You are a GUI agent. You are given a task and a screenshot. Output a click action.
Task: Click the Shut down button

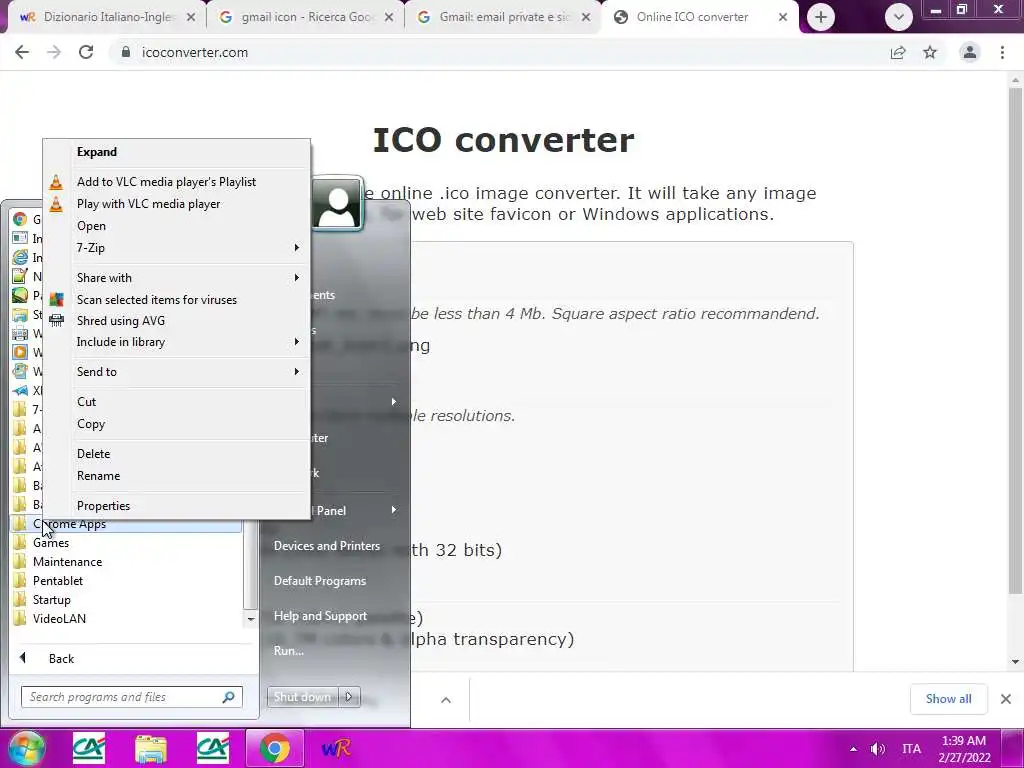pyautogui.click(x=302, y=697)
